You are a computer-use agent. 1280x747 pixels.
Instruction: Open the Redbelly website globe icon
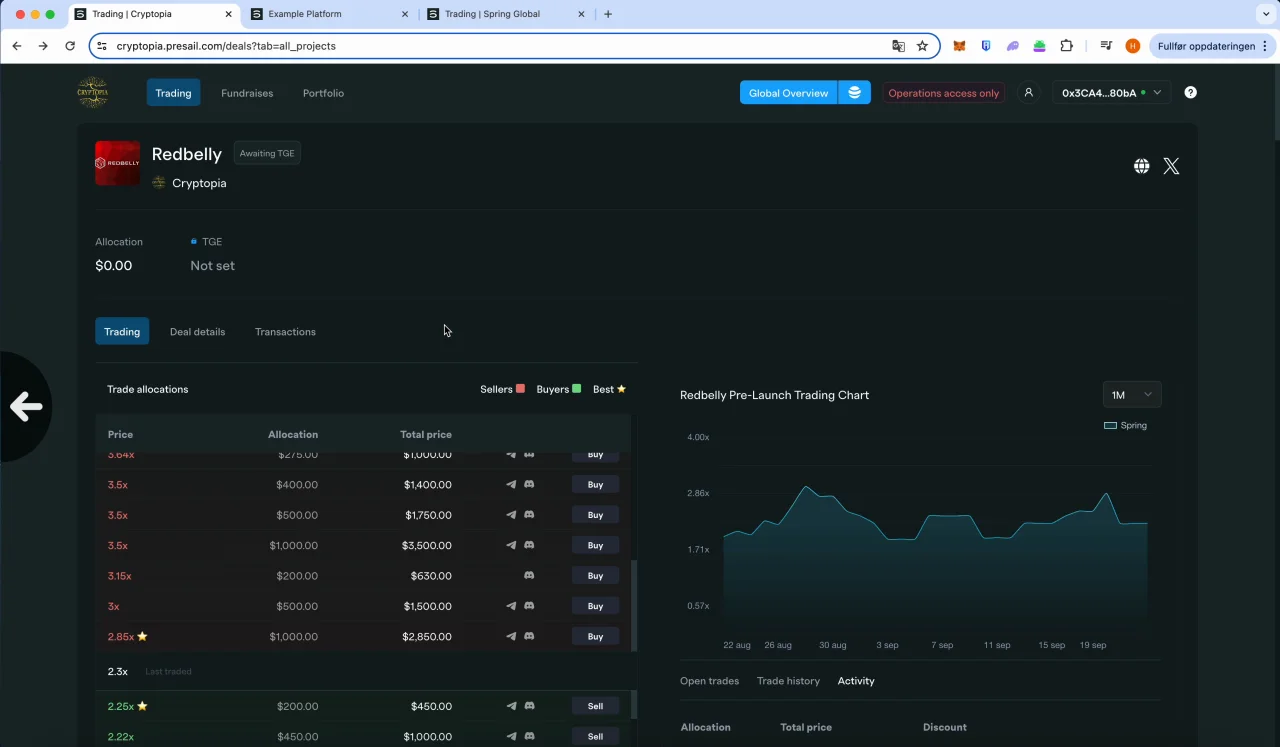[1141, 166]
